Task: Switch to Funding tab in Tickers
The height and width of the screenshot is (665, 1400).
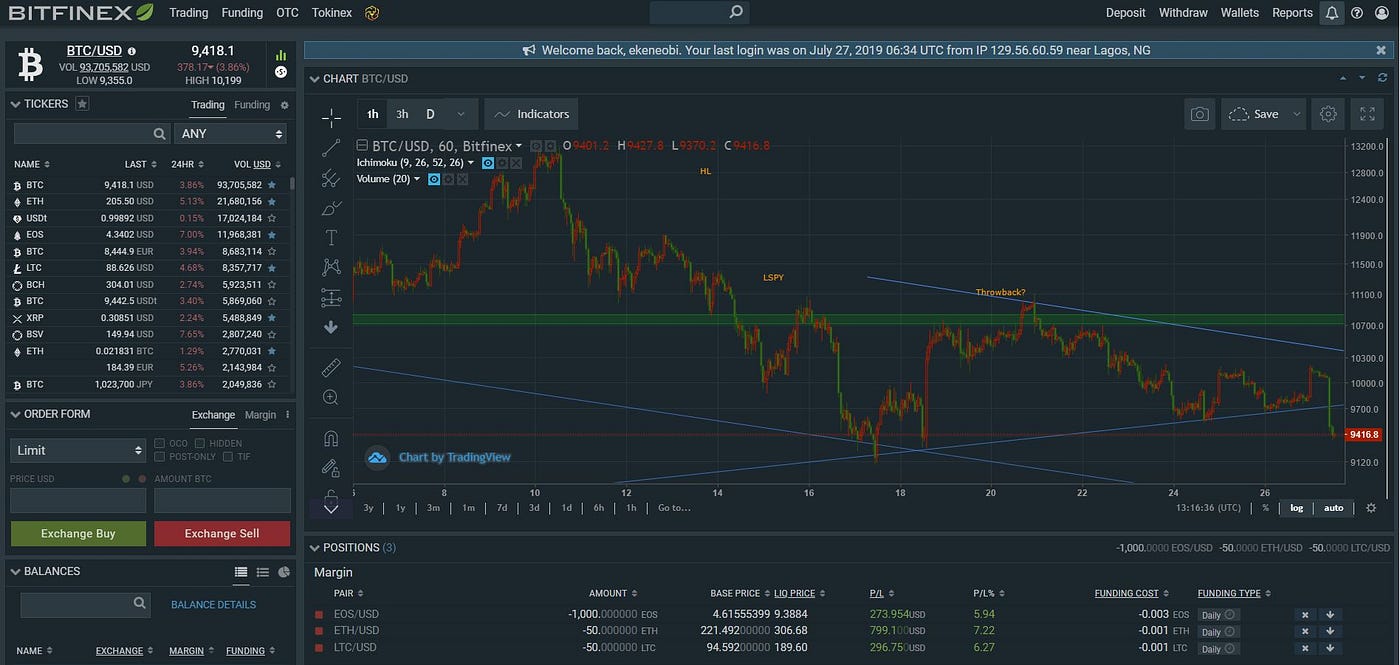Action: [252, 105]
